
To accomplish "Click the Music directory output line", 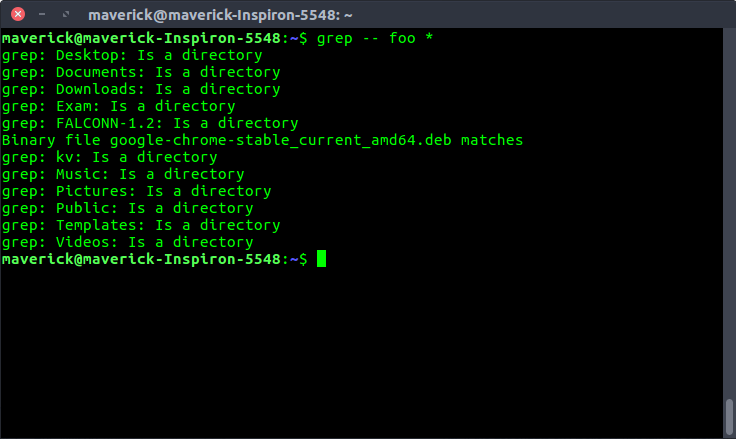I will 123,174.
